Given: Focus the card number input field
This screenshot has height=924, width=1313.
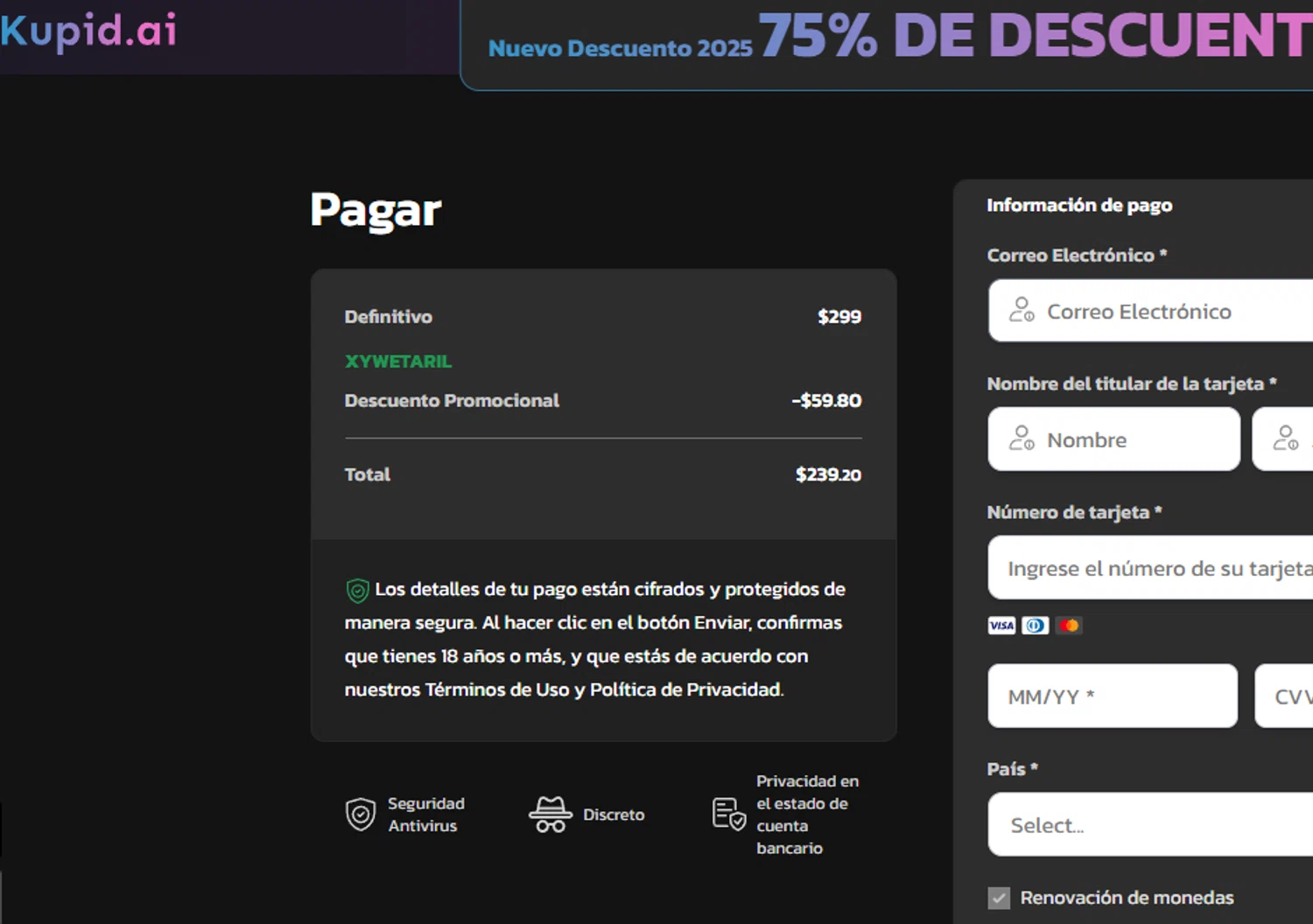Looking at the screenshot, I should tap(1151, 568).
